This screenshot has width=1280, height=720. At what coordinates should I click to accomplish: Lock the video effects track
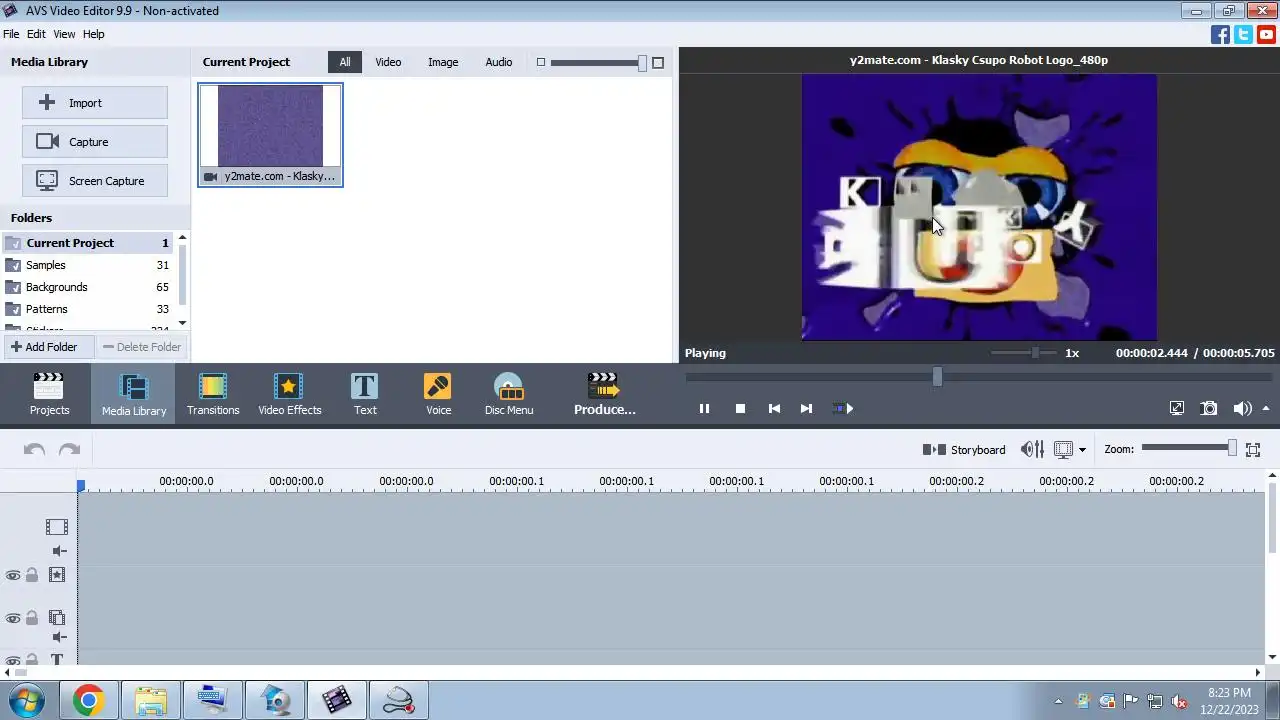point(32,575)
